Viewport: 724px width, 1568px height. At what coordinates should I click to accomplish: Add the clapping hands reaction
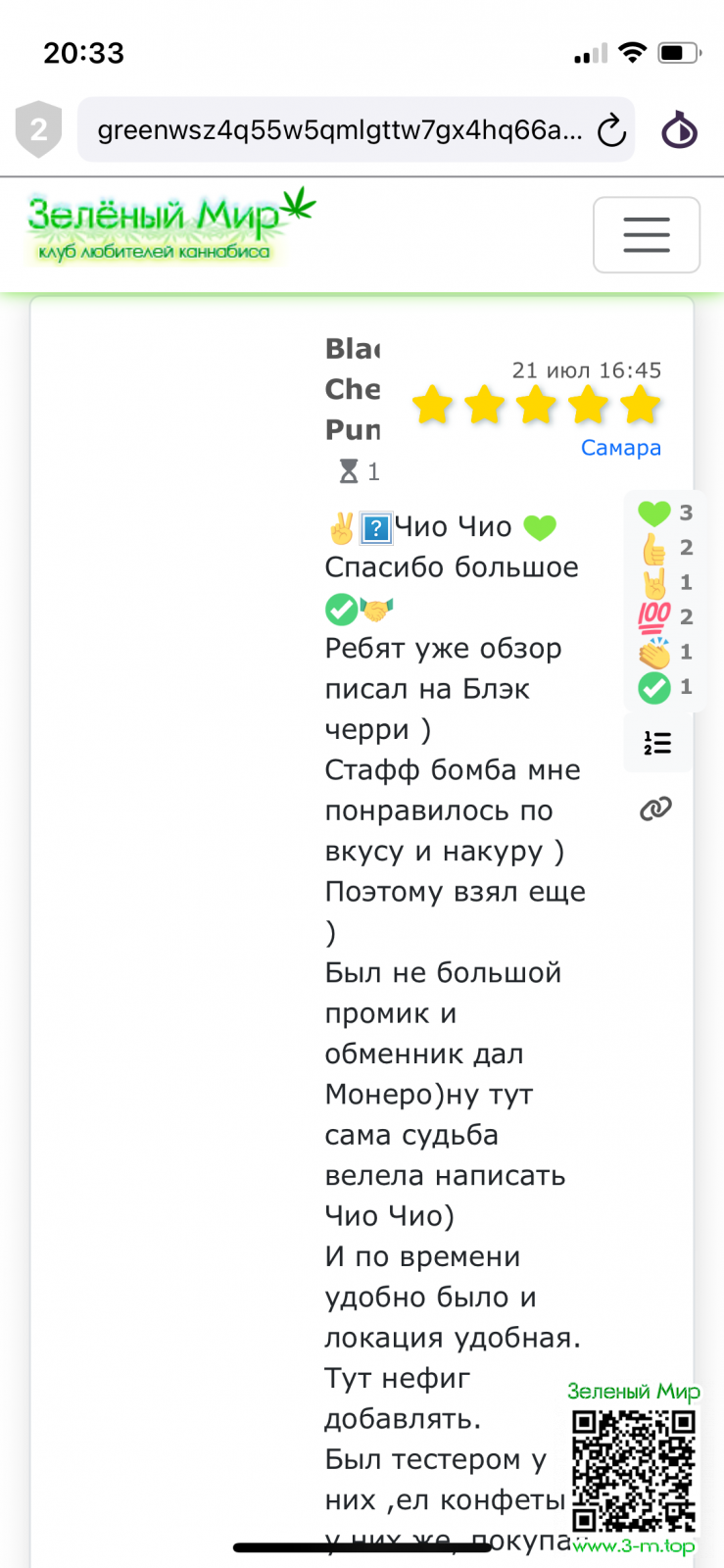coord(654,652)
